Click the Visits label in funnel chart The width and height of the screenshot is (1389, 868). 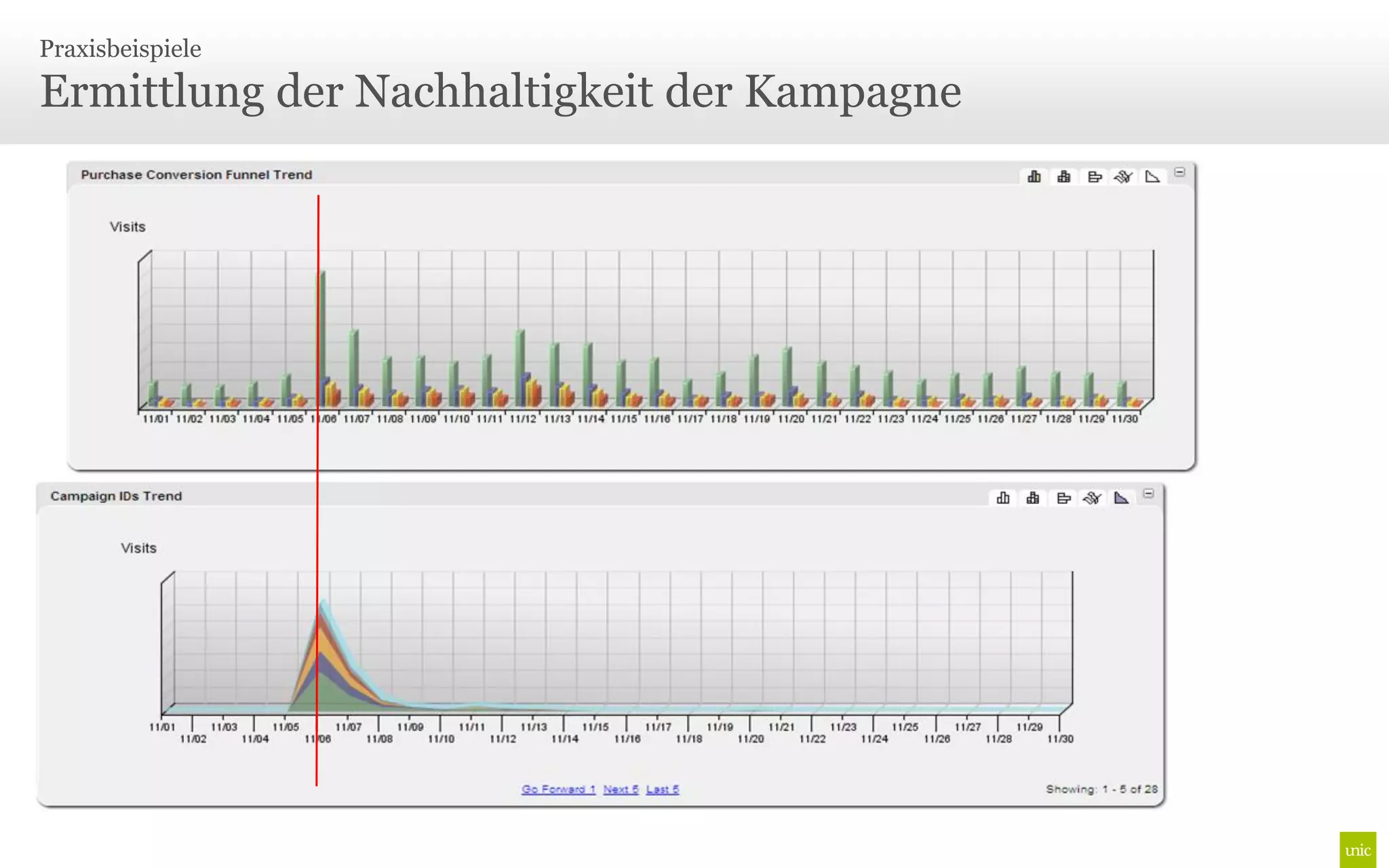[128, 226]
